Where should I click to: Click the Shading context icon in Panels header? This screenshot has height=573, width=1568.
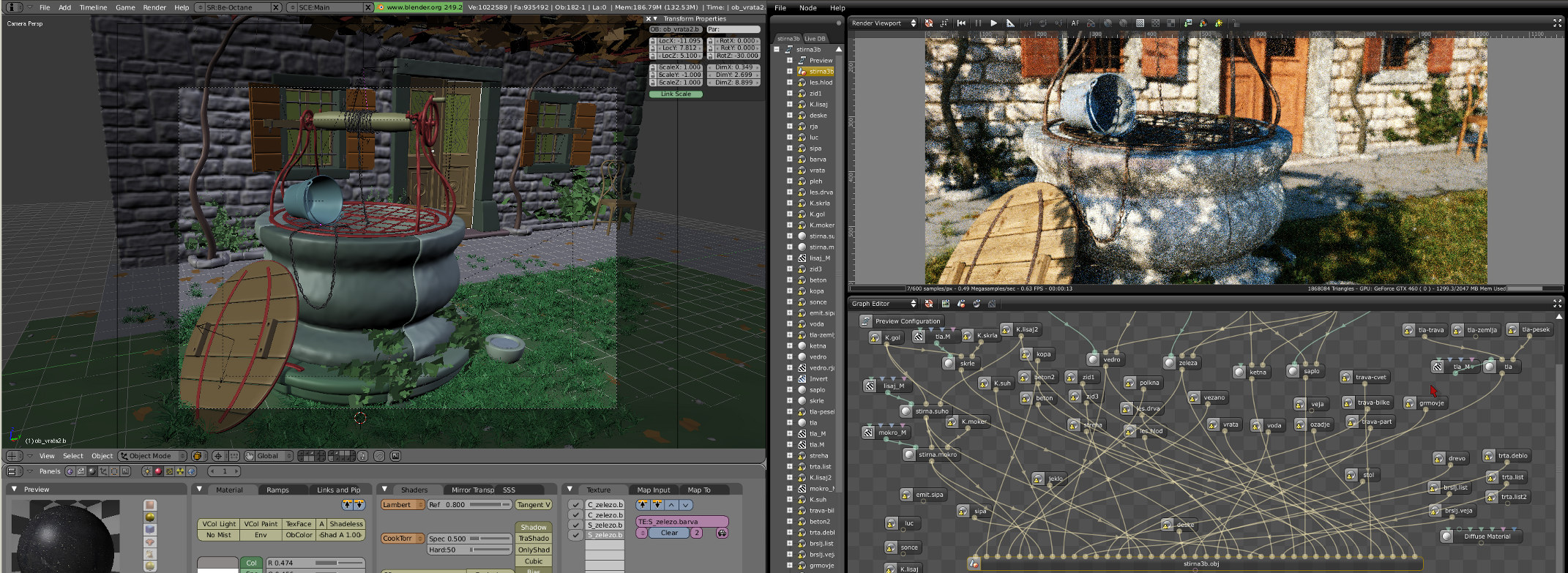(x=92, y=471)
